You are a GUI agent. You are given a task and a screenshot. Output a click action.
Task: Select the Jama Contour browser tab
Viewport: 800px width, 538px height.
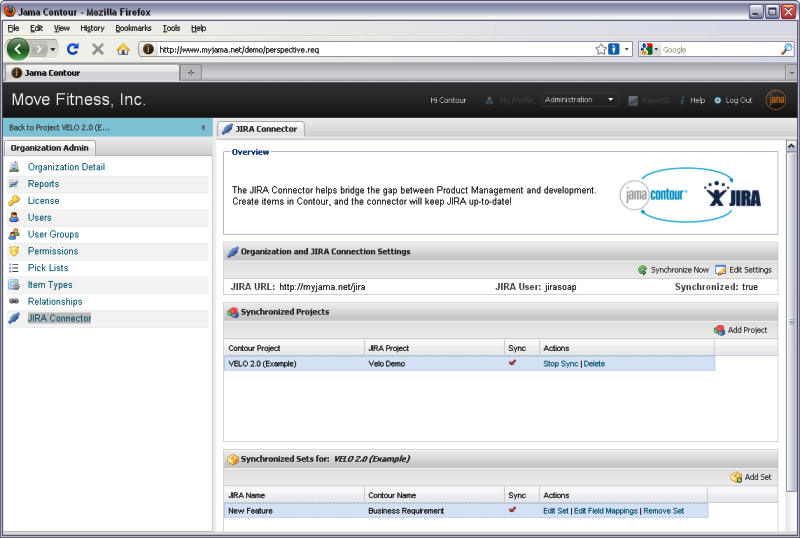click(92, 72)
